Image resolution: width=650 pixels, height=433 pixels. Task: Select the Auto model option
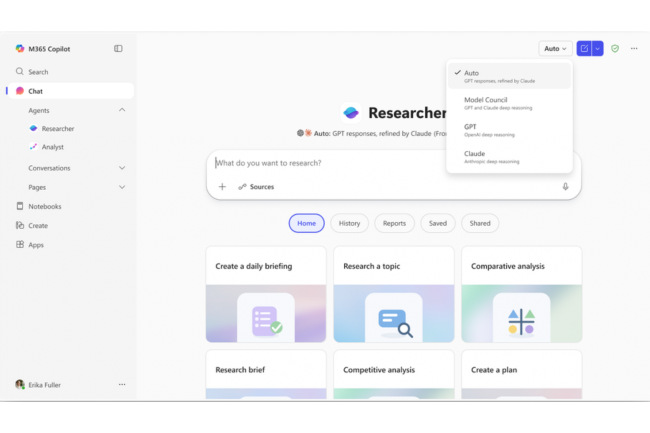click(509, 76)
